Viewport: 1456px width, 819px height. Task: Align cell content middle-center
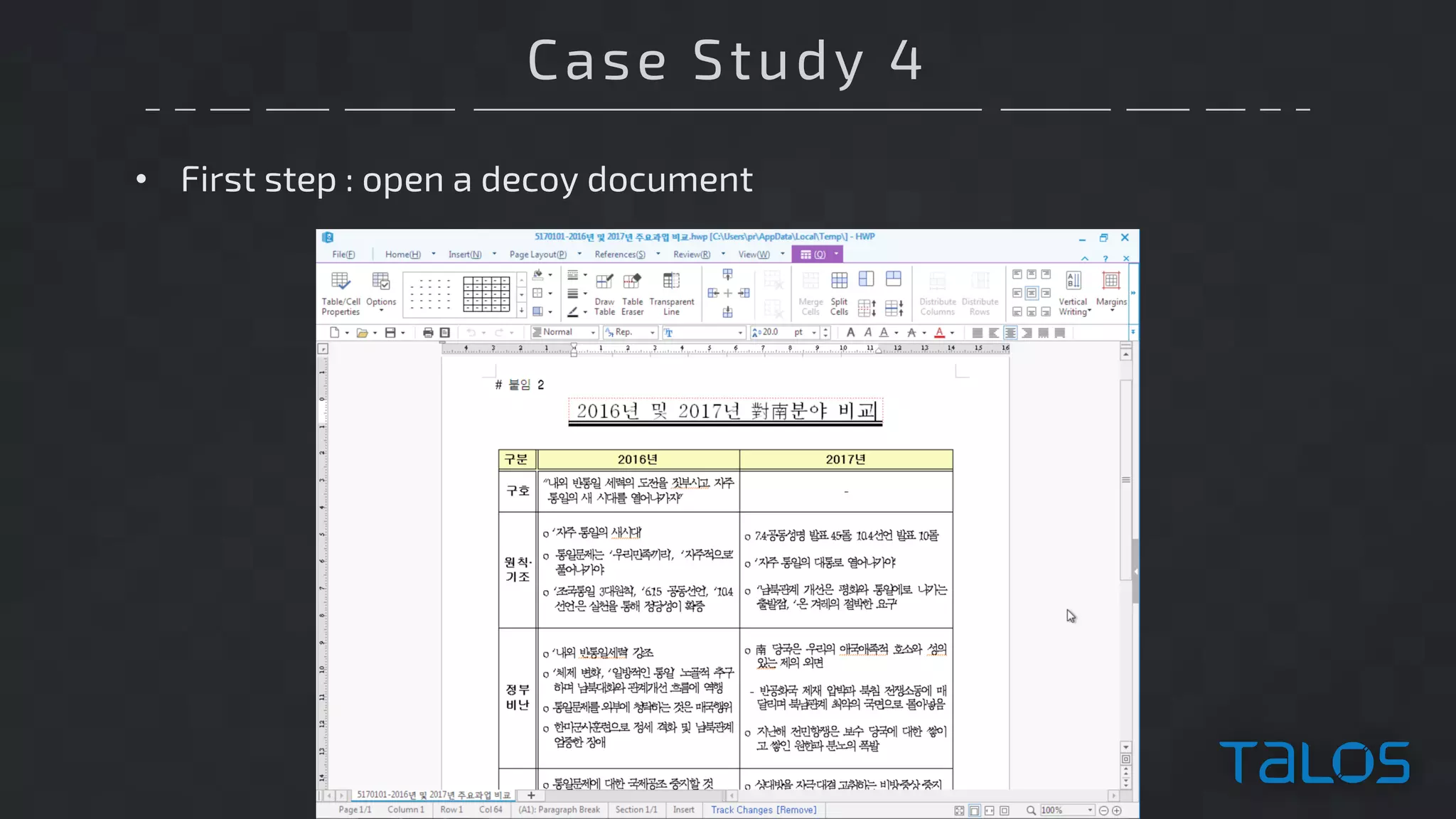click(1032, 293)
